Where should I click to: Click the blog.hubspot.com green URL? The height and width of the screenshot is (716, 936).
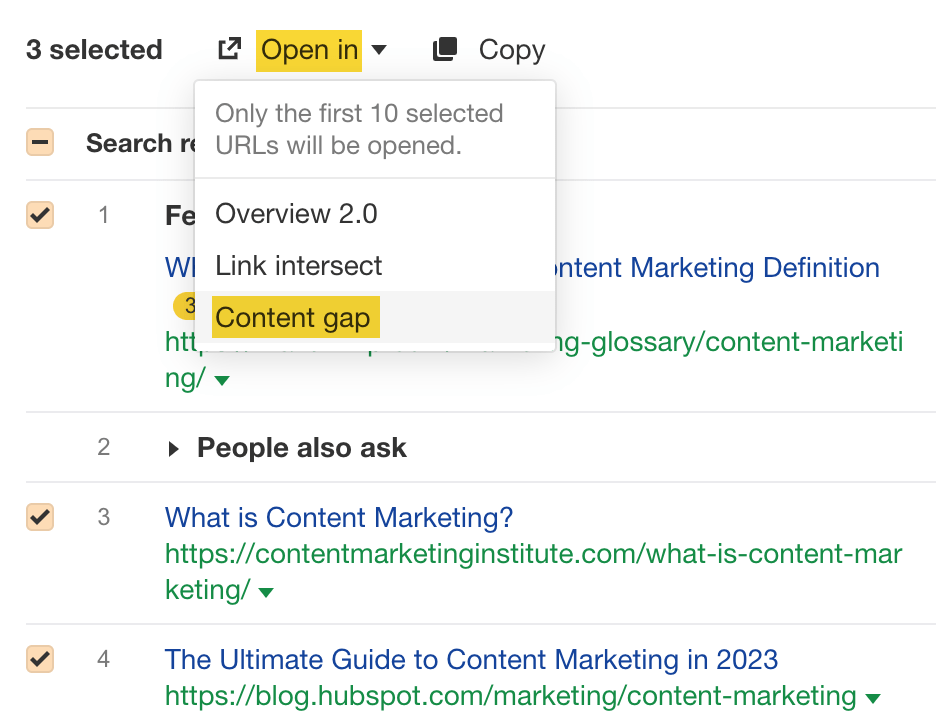pos(510,696)
